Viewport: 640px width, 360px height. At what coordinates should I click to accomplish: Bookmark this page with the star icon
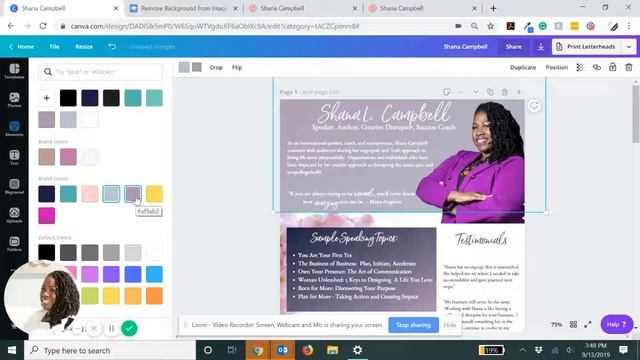click(491, 26)
